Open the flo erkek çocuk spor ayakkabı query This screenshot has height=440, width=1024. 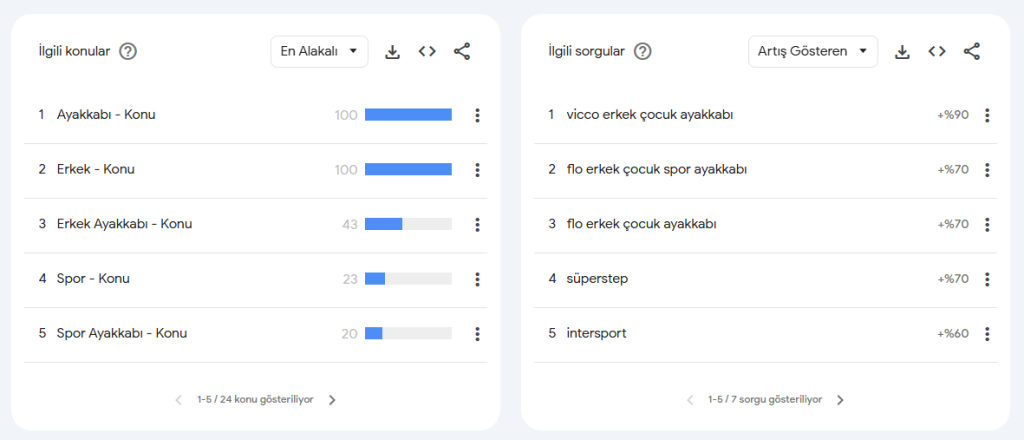pos(656,169)
